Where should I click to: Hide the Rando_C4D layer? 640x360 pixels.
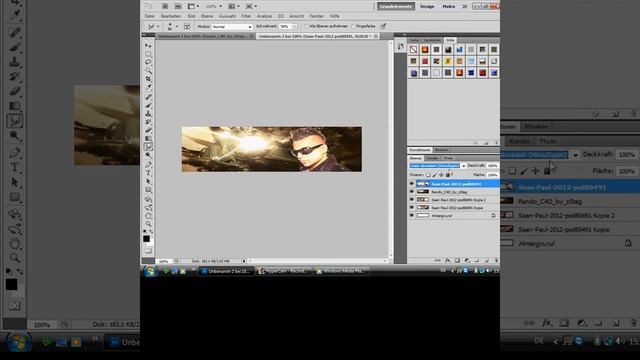tap(411, 192)
